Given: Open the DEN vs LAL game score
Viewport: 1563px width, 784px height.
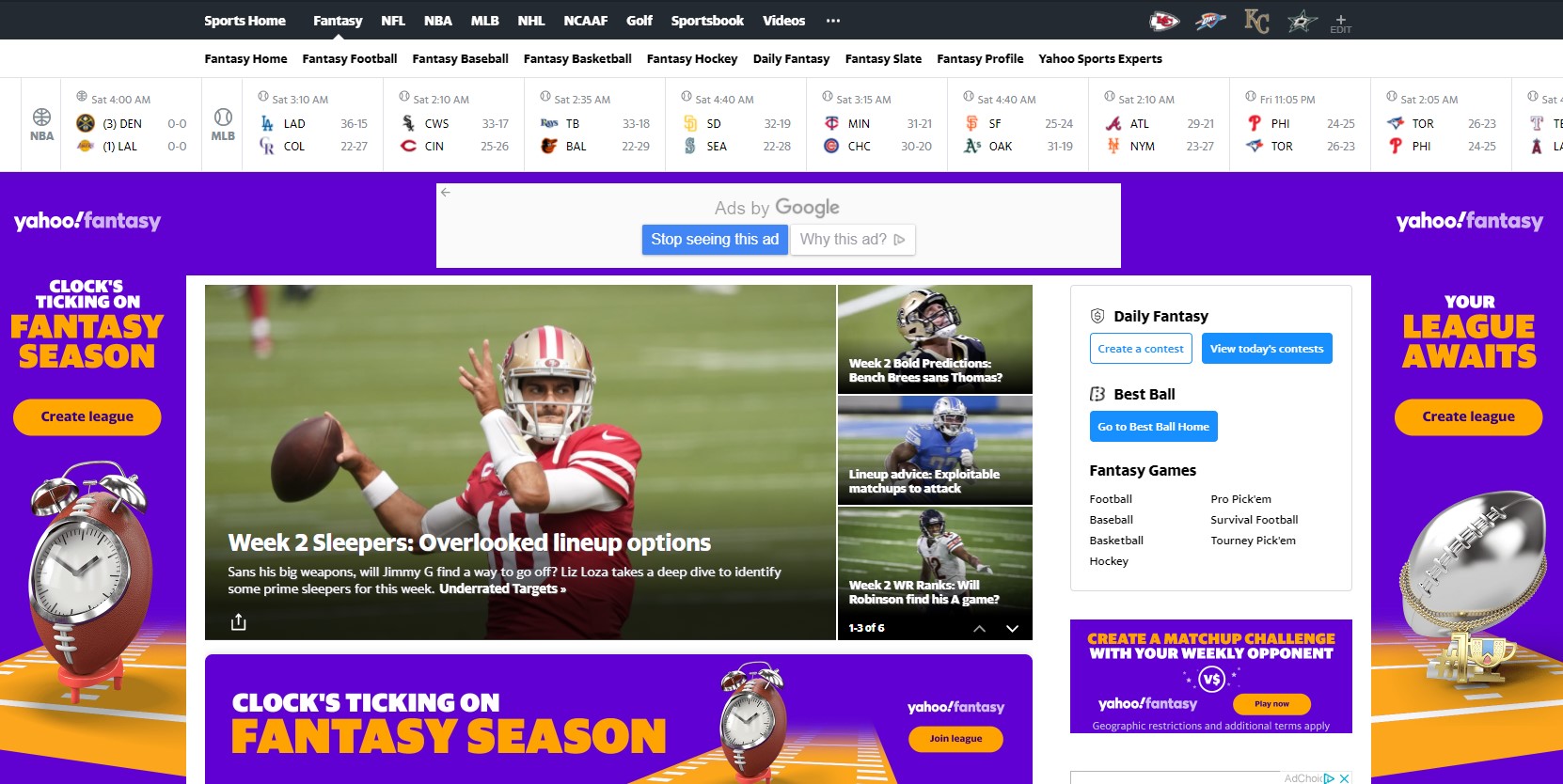Looking at the screenshot, I should pyautogui.click(x=132, y=124).
